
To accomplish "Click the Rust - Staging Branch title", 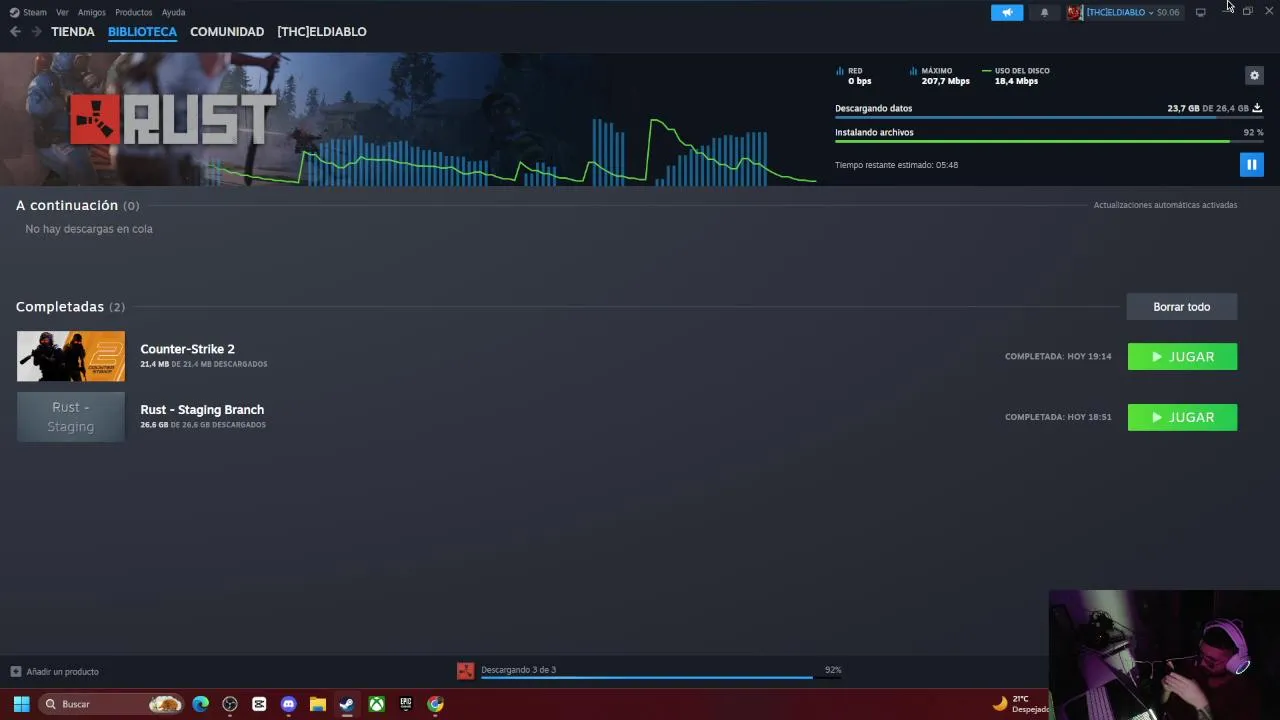I will pos(202,410).
